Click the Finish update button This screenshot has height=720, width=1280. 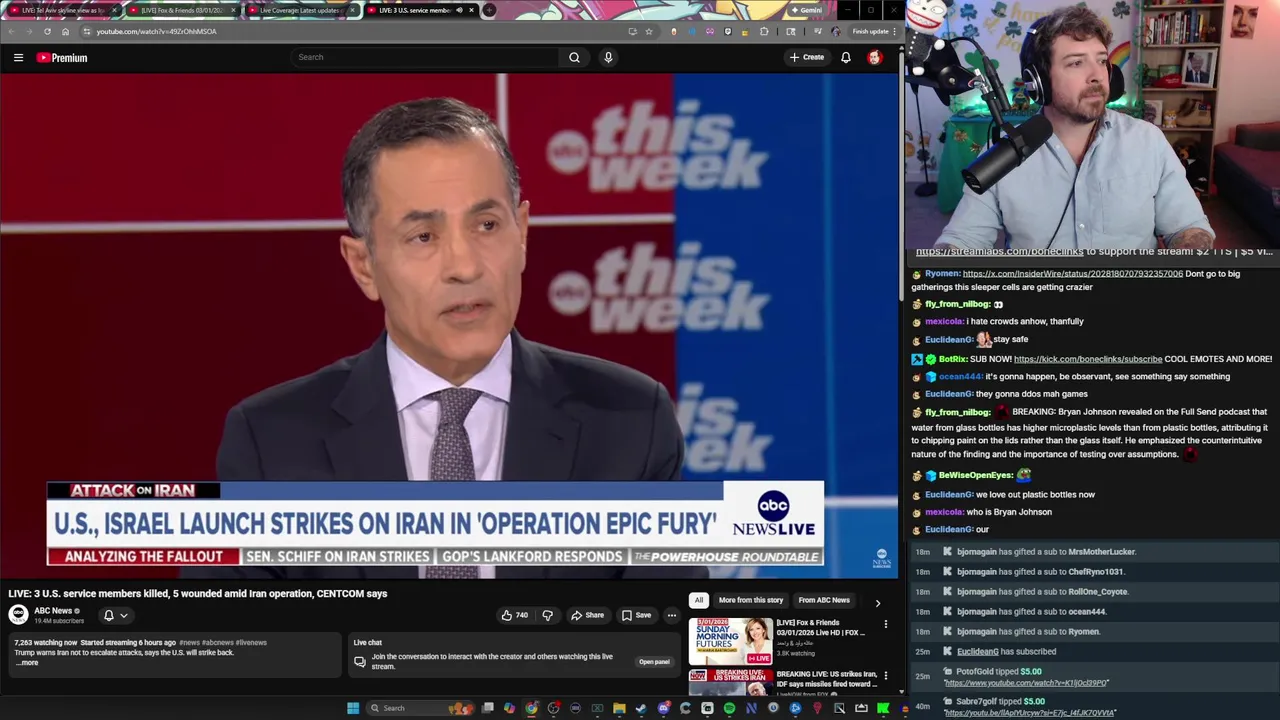[x=873, y=31]
